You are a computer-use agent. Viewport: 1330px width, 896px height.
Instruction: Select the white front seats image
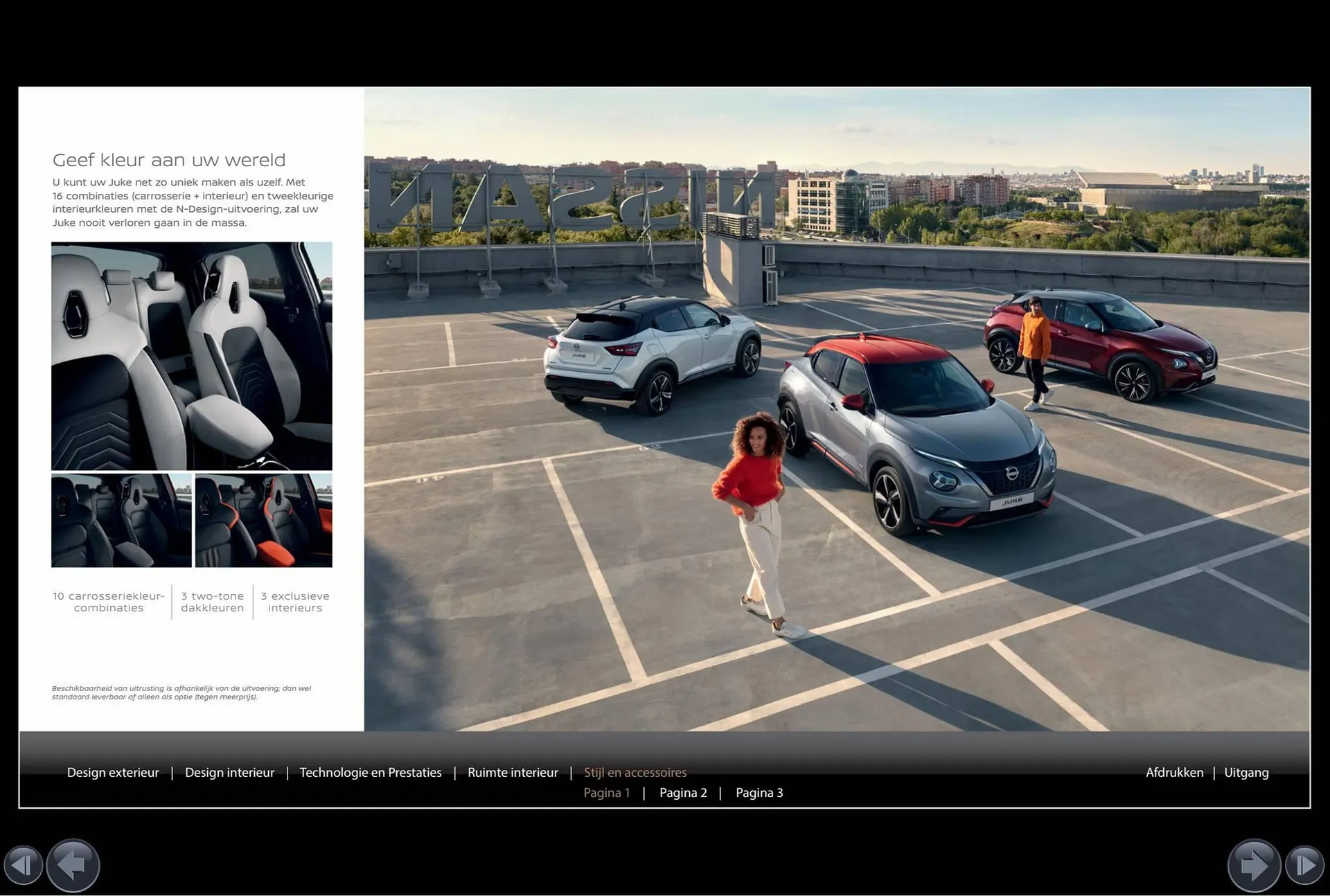[x=191, y=355]
